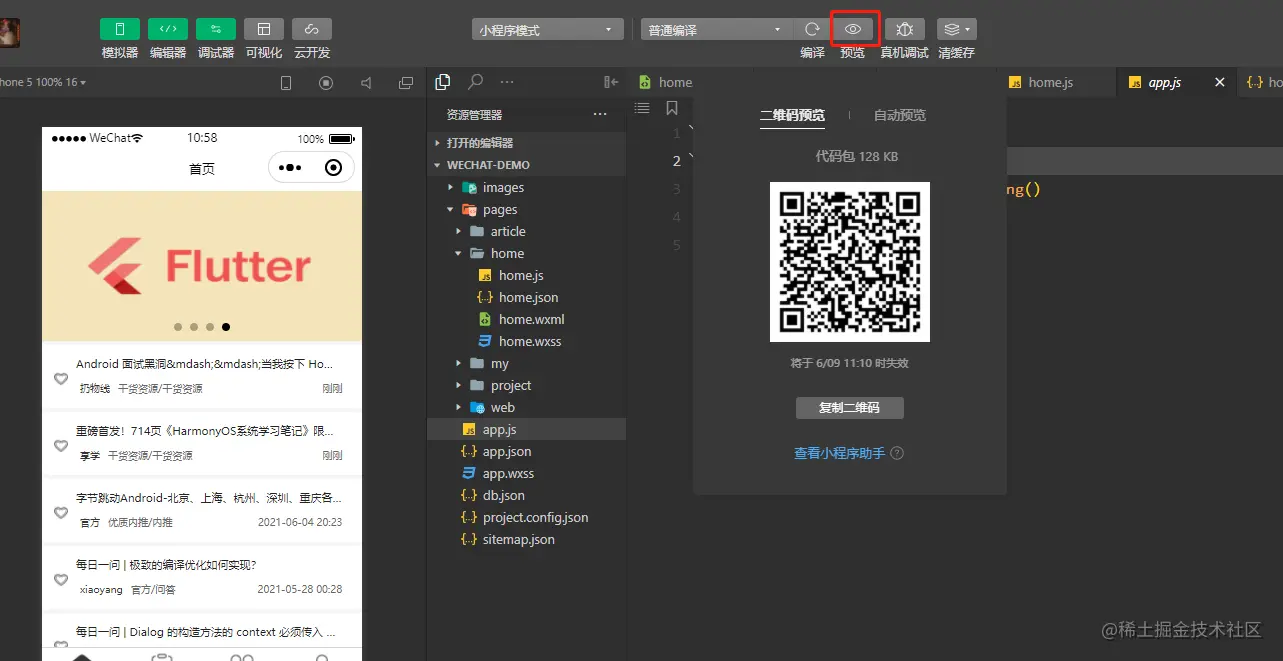Viewport: 1283px width, 661px height.
Task: Expand the web folder
Action: click(x=526, y=407)
